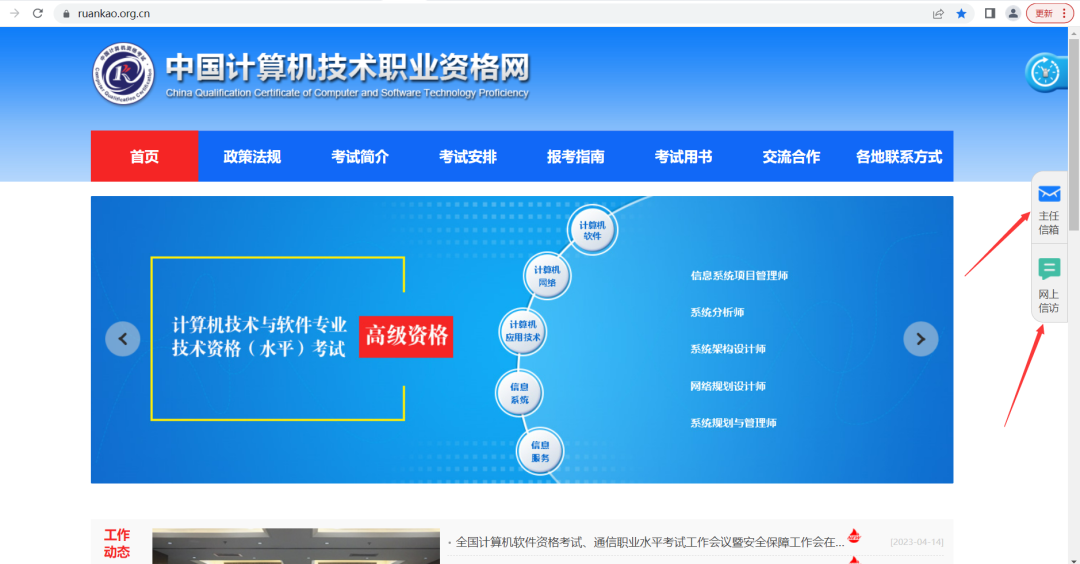Click the banner text 计算机技术与软件专业技术资格（水平）考试

pos(259,337)
